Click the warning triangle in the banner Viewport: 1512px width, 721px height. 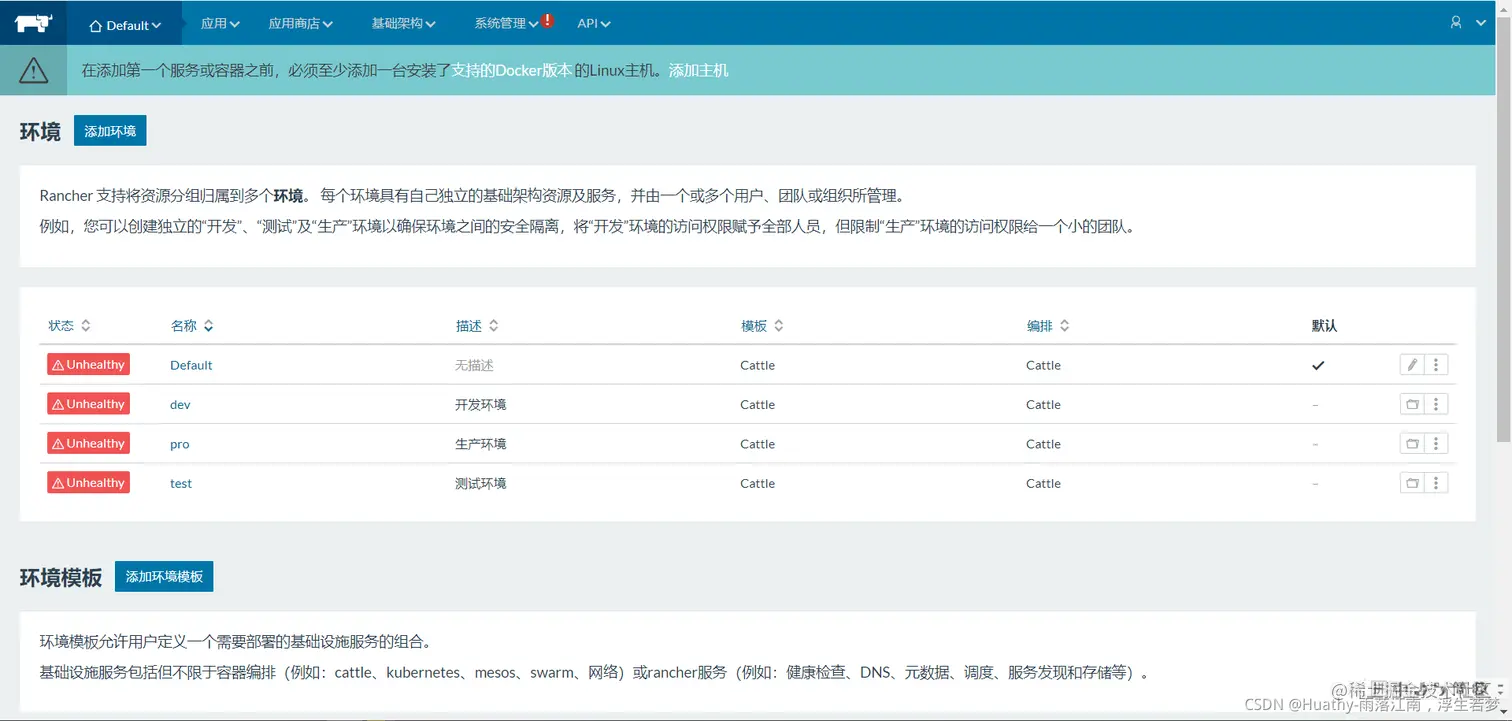[x=33, y=70]
